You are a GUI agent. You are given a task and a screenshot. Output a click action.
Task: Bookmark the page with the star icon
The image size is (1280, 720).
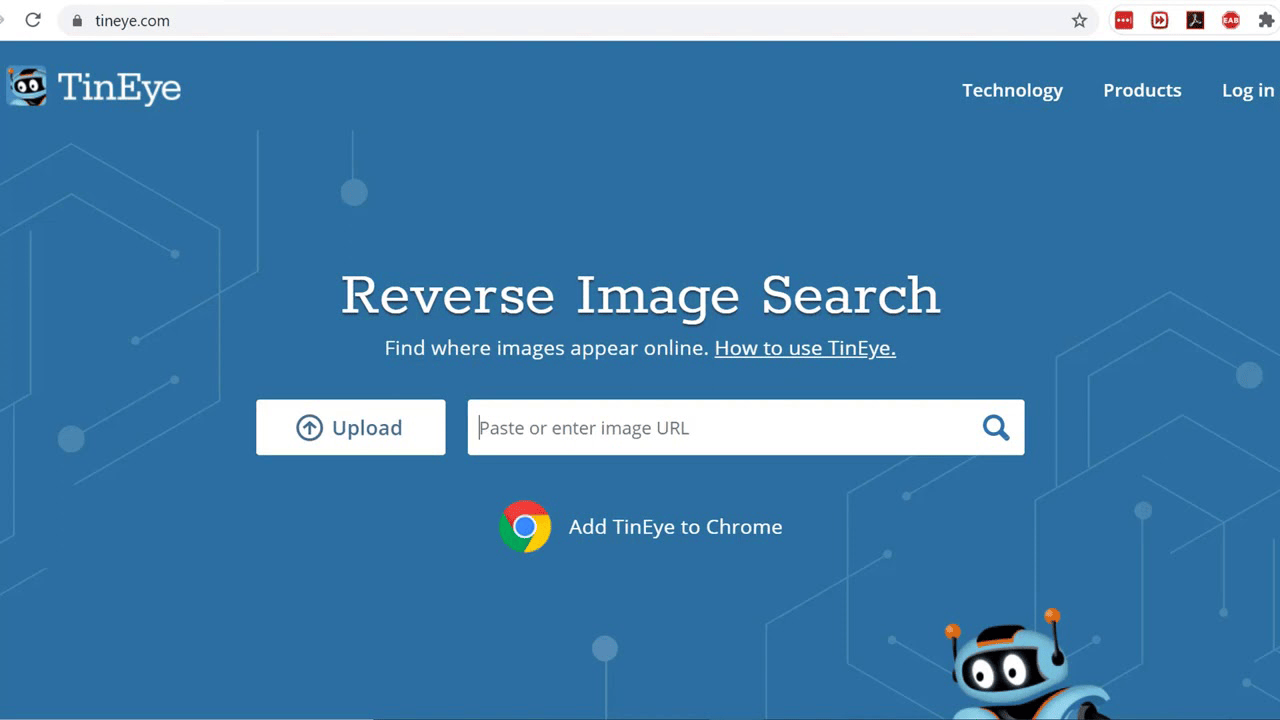[x=1079, y=20]
